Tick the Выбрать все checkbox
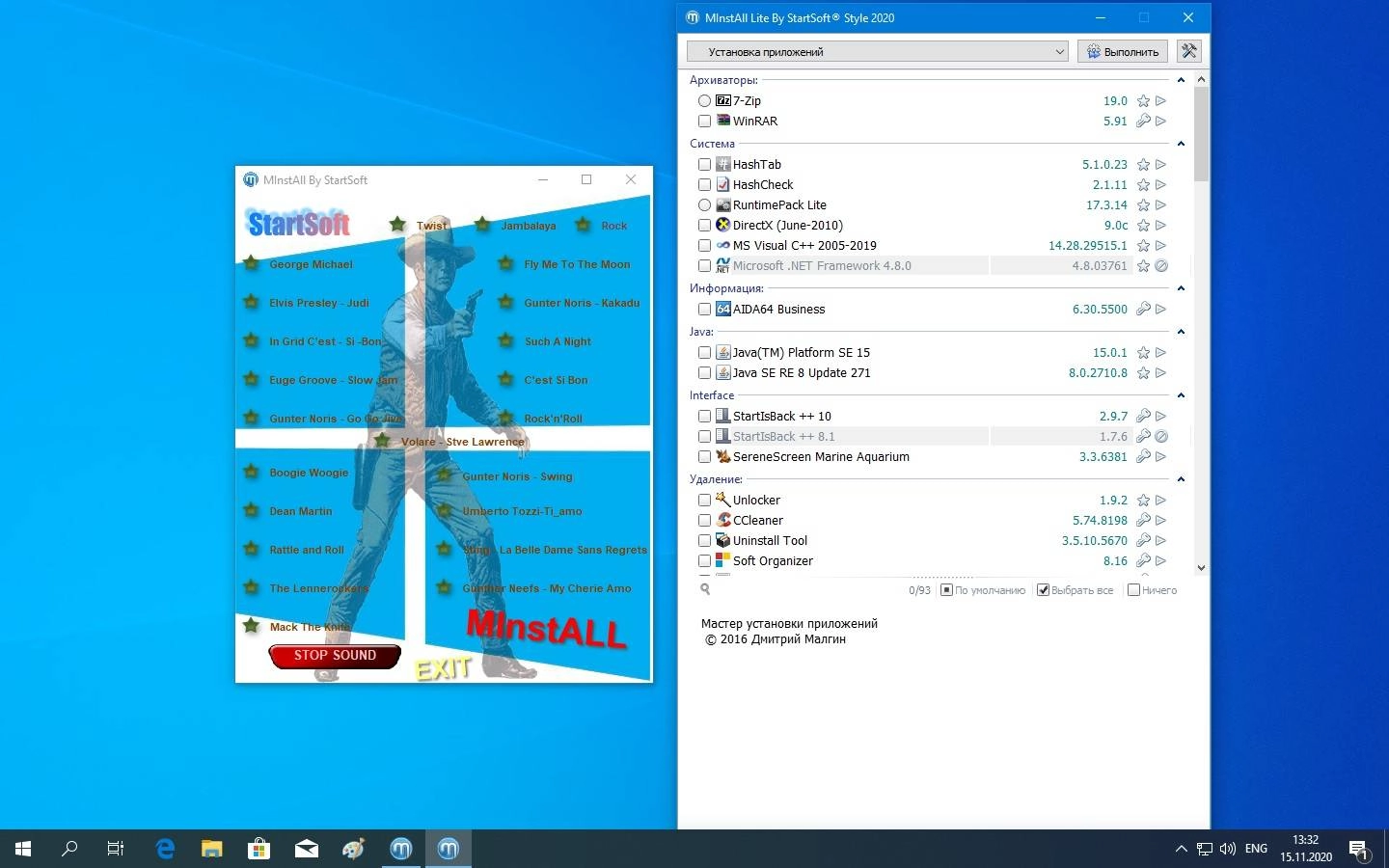 click(1043, 589)
